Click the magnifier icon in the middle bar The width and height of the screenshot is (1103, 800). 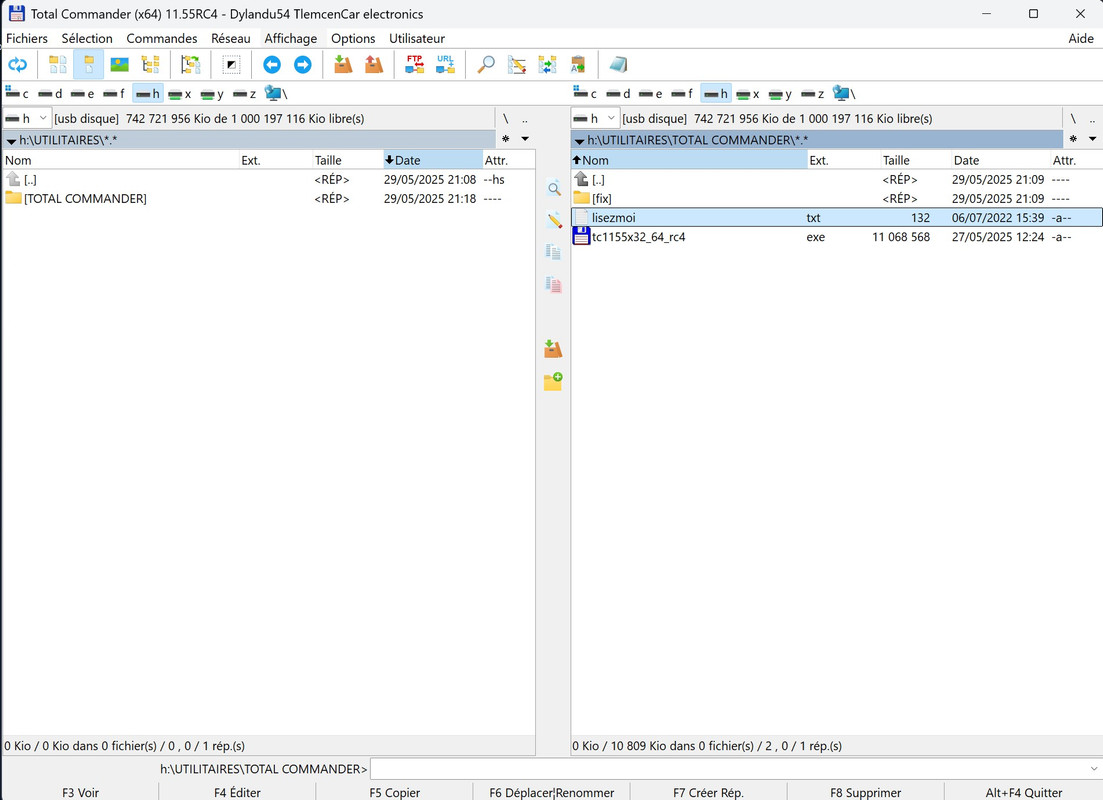(x=554, y=188)
